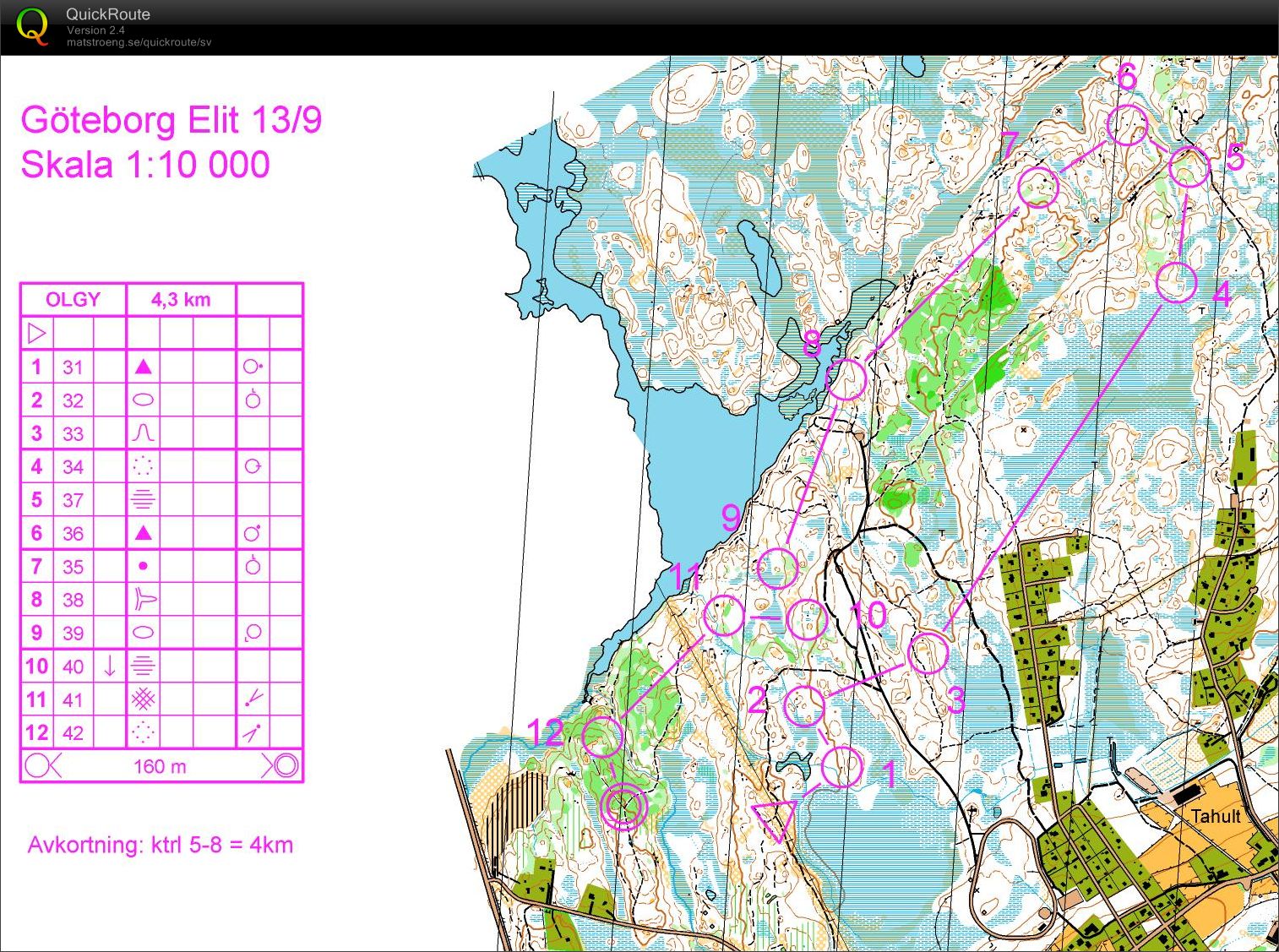This screenshot has width=1279, height=952.
Task: Select the Göteborg Elit 13/9 map title
Action: (x=171, y=120)
